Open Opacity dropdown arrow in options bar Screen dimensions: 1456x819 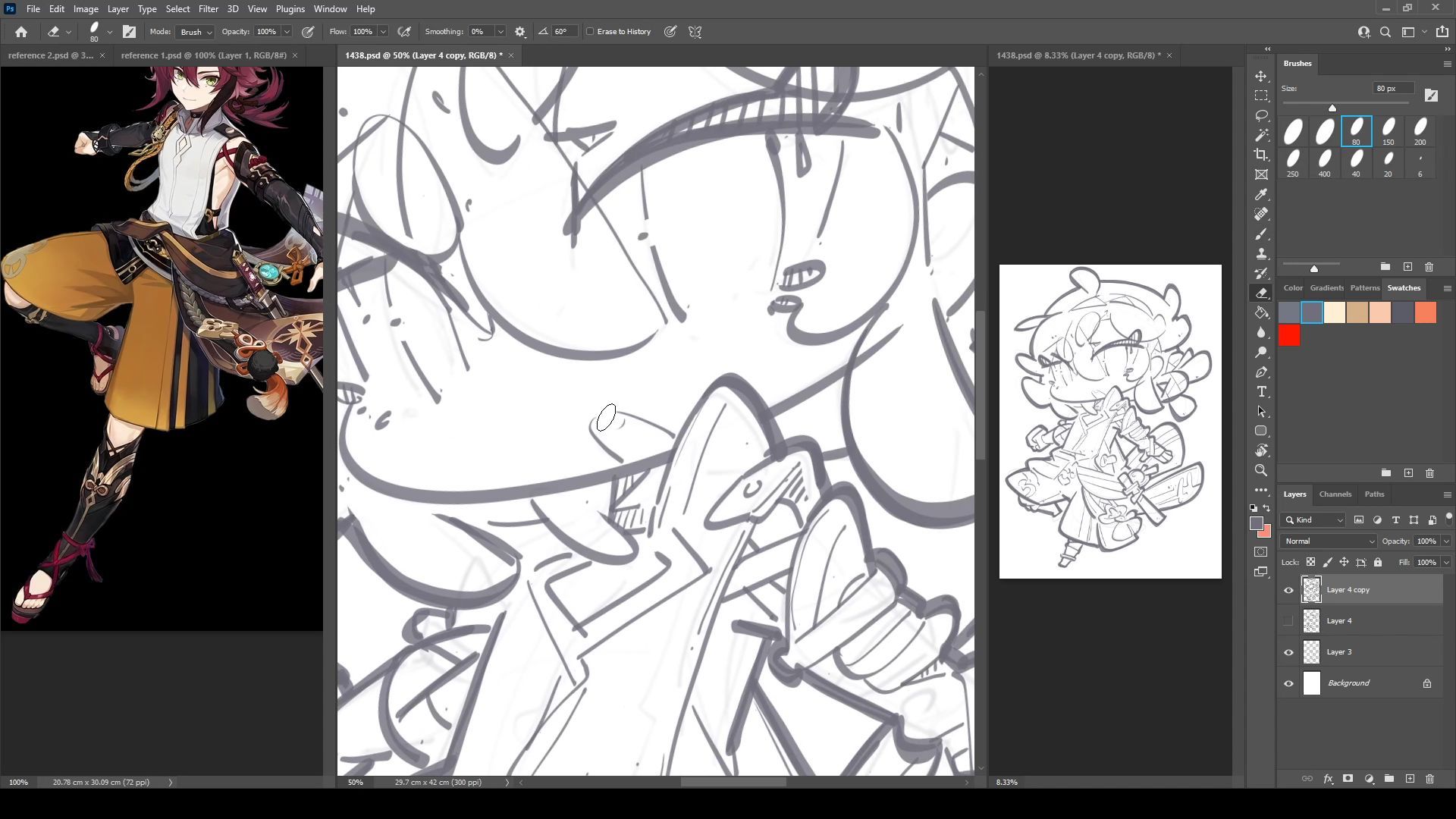[x=287, y=32]
